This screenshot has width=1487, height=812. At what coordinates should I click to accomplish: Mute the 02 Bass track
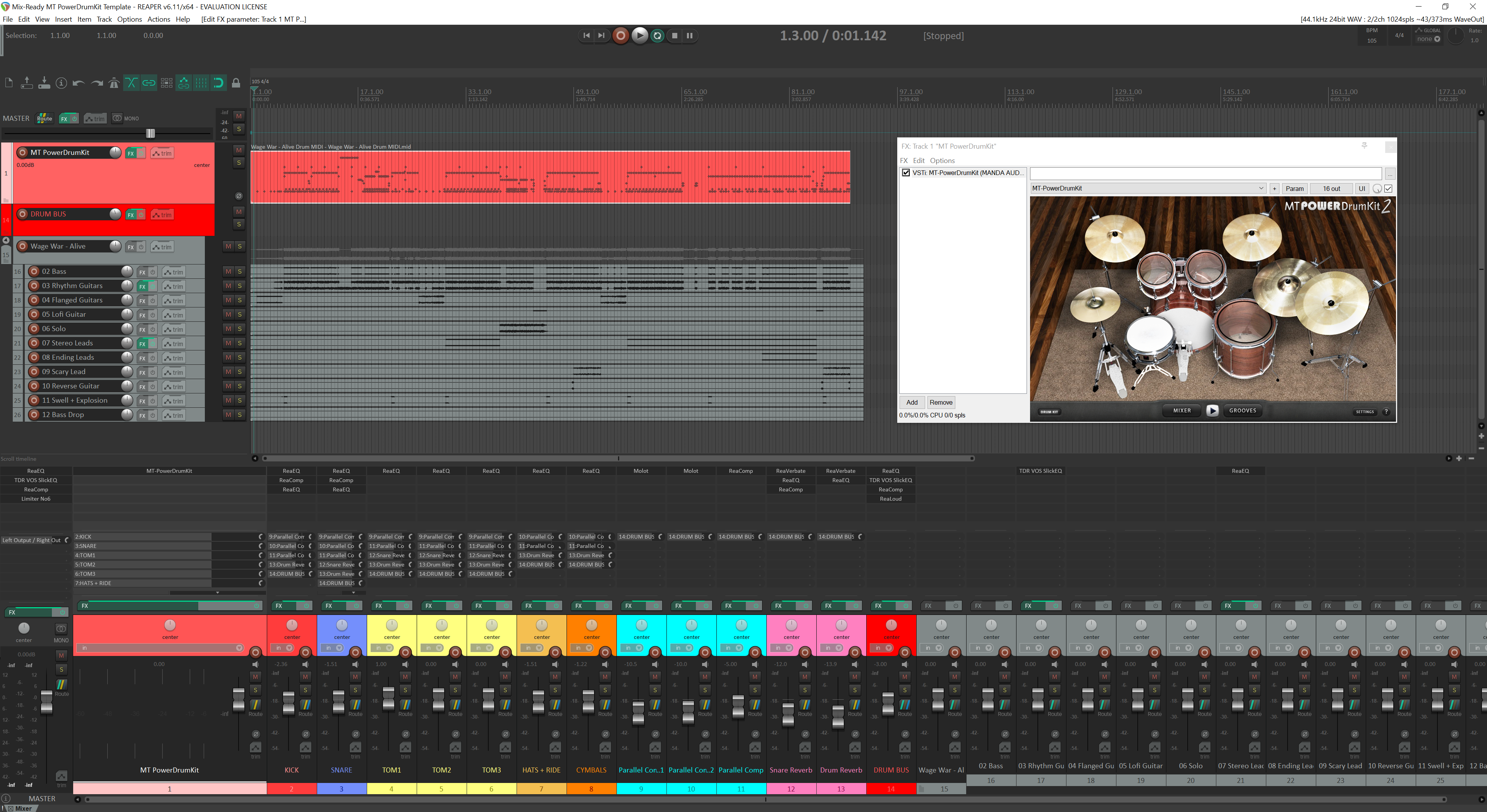pos(228,271)
